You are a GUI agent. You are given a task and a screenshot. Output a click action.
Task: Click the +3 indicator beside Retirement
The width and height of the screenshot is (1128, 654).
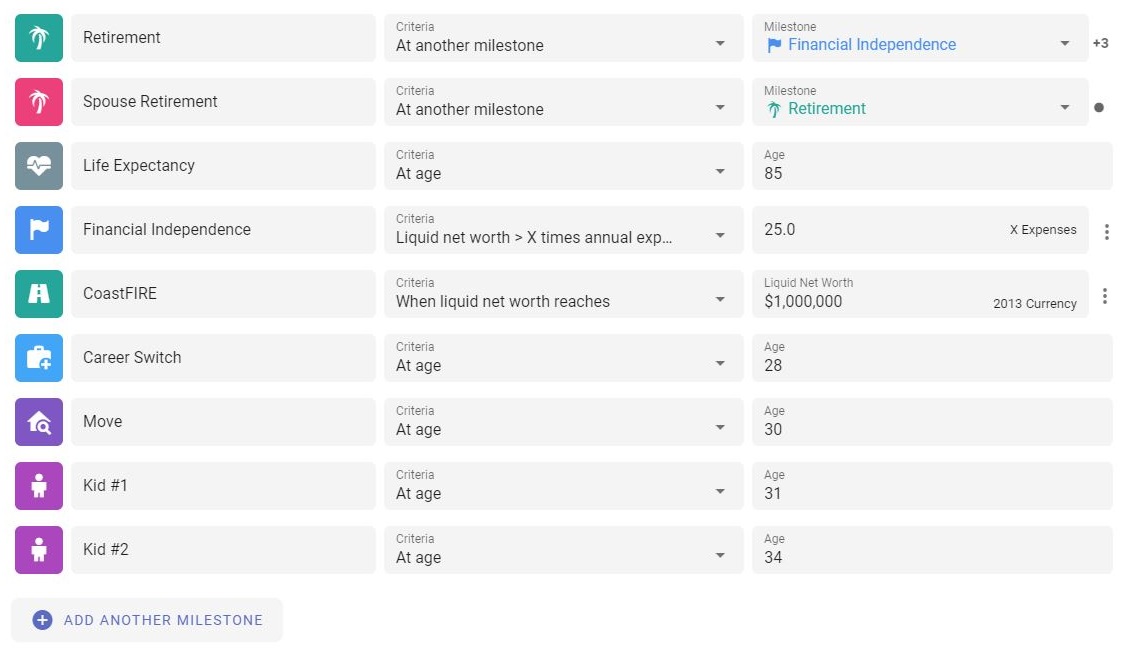pos(1100,44)
